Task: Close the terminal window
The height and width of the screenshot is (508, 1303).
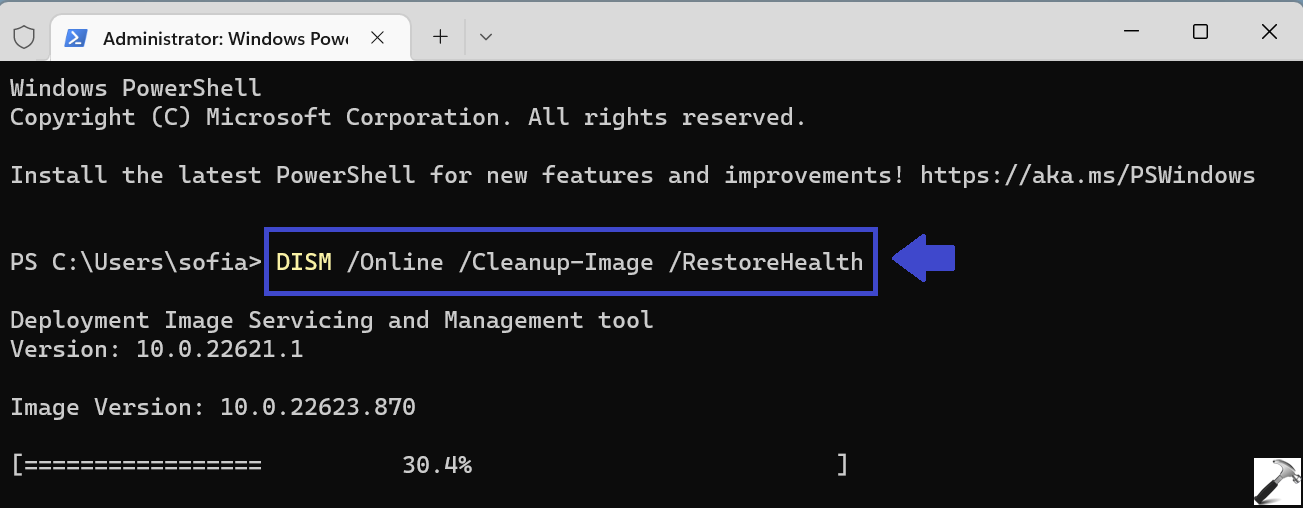Action: click(x=1269, y=32)
